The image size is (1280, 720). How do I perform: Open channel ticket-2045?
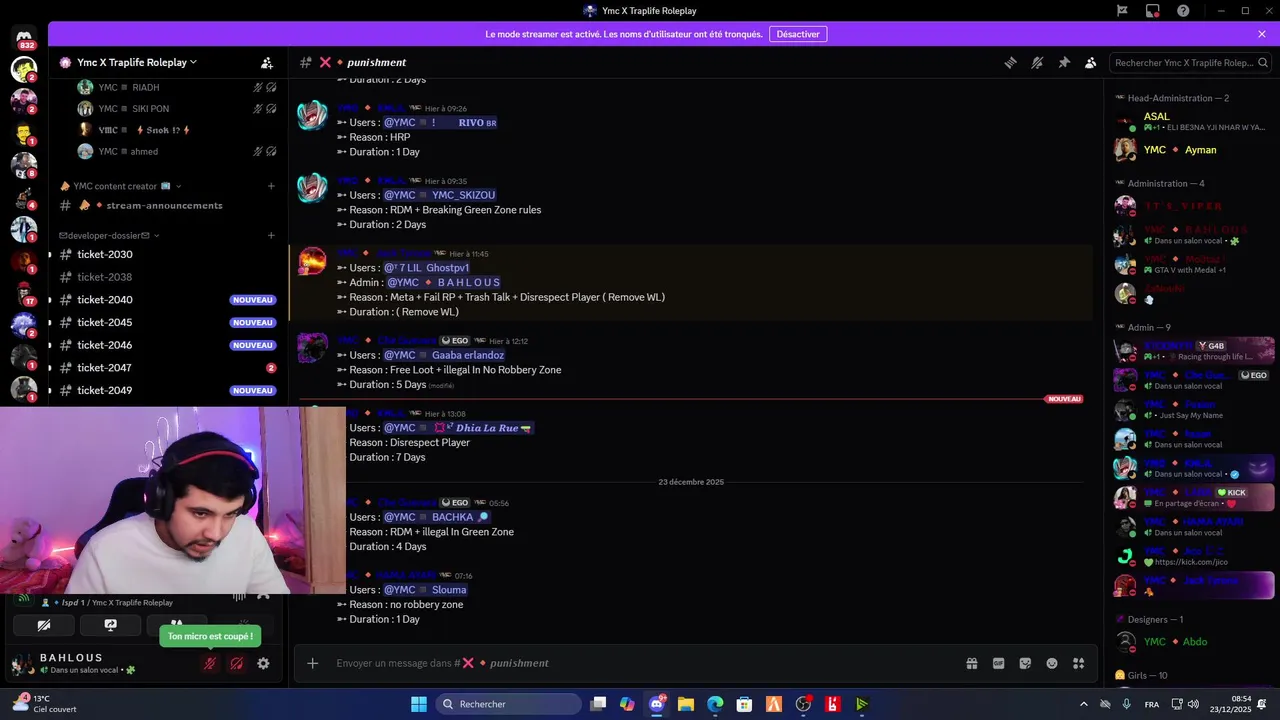tap(166, 322)
